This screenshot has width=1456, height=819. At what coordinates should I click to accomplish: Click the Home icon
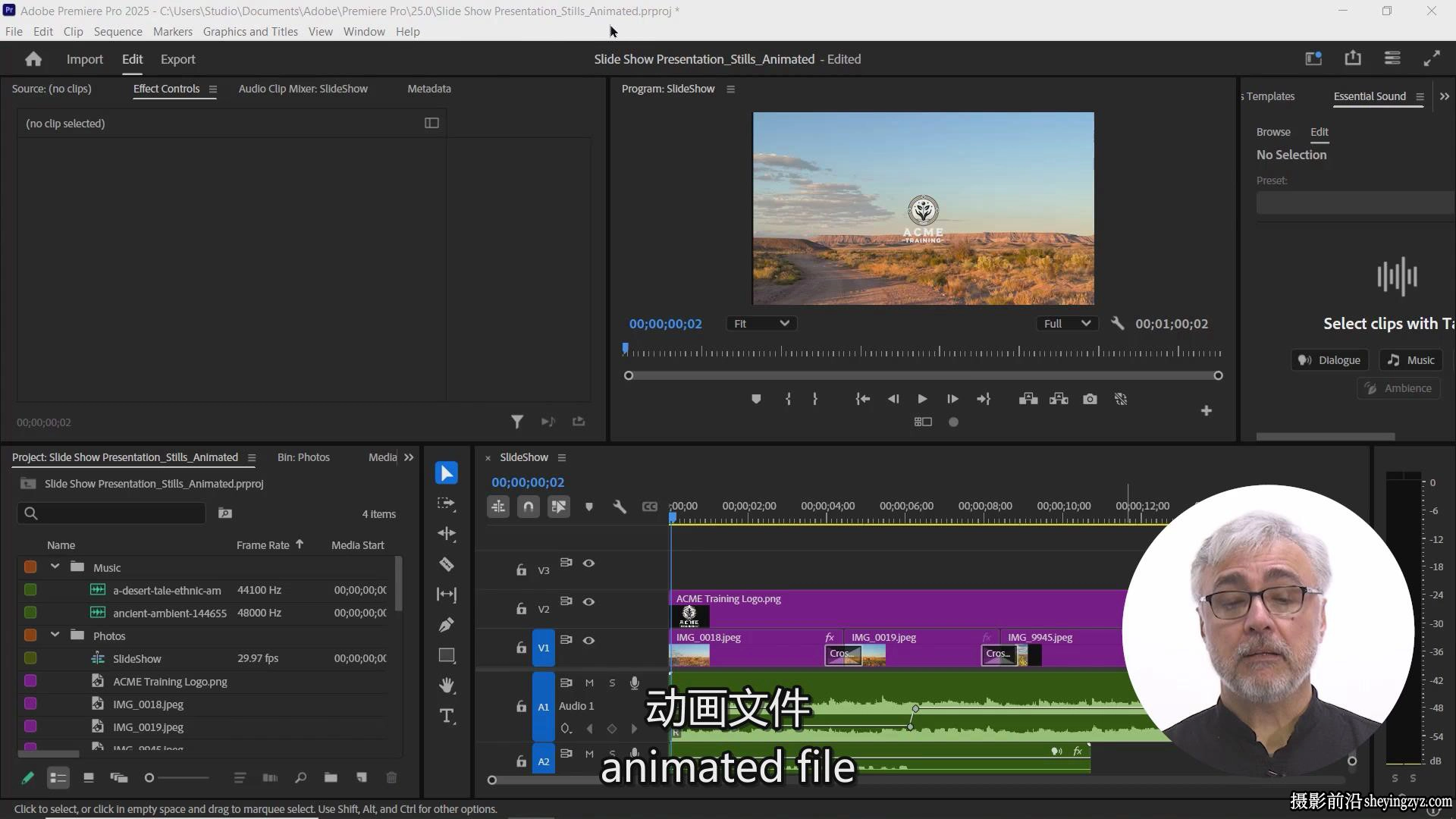[x=33, y=59]
